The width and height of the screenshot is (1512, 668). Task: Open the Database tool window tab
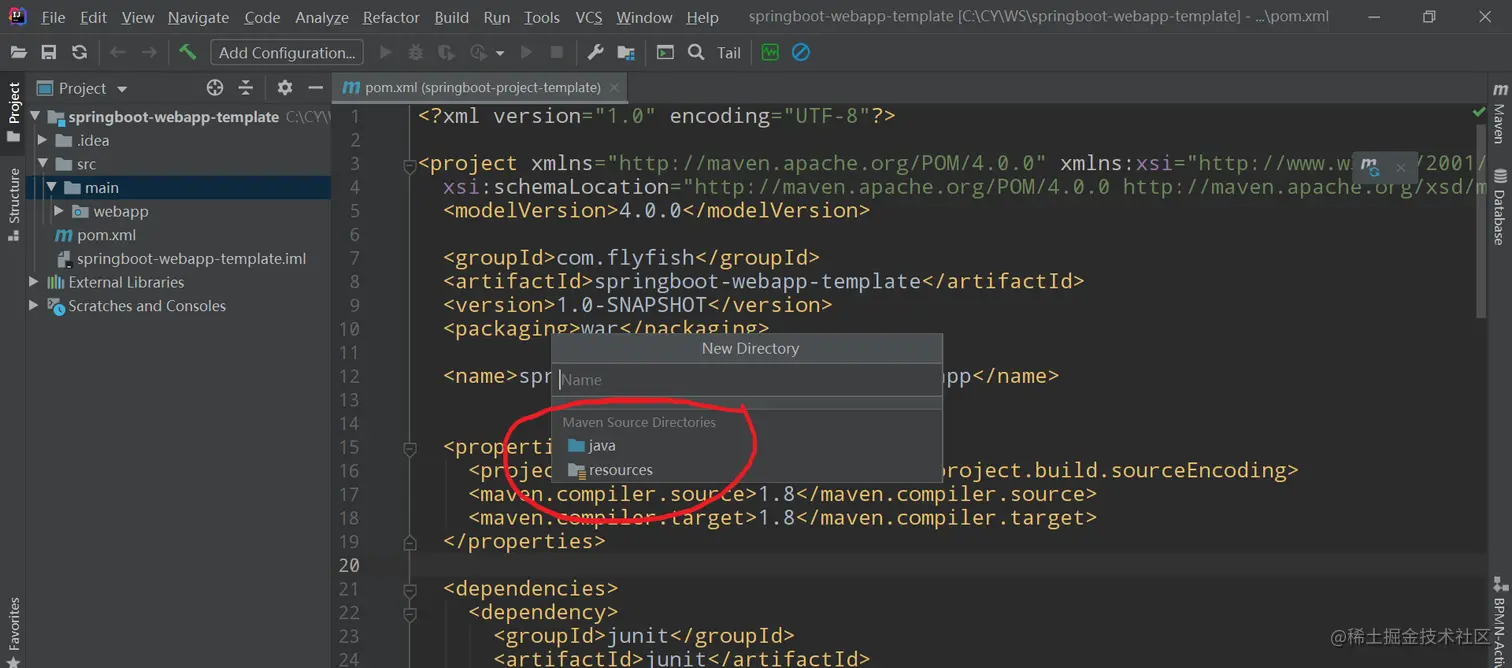pyautogui.click(x=1499, y=206)
